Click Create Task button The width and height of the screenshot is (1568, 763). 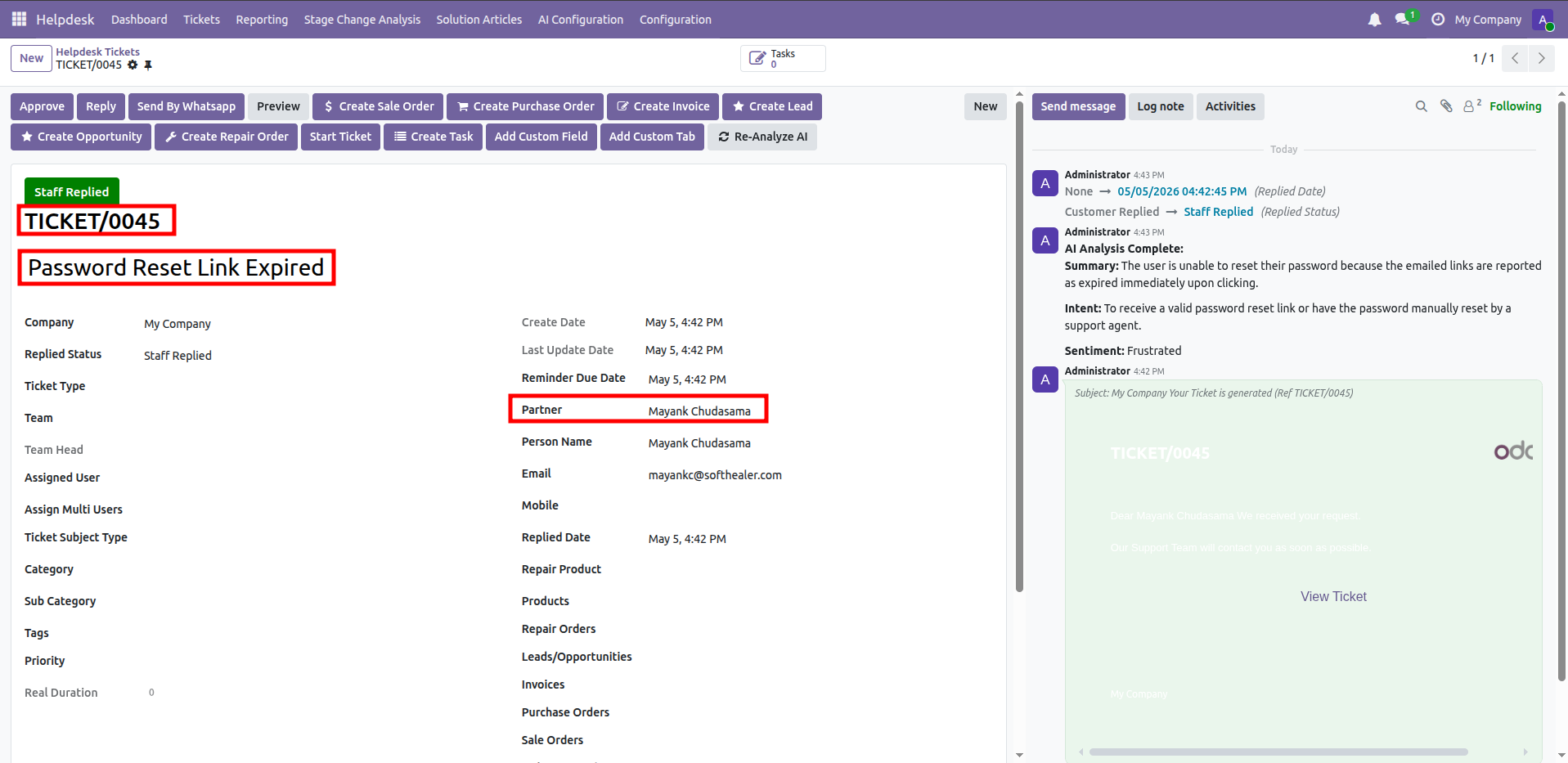coord(434,137)
